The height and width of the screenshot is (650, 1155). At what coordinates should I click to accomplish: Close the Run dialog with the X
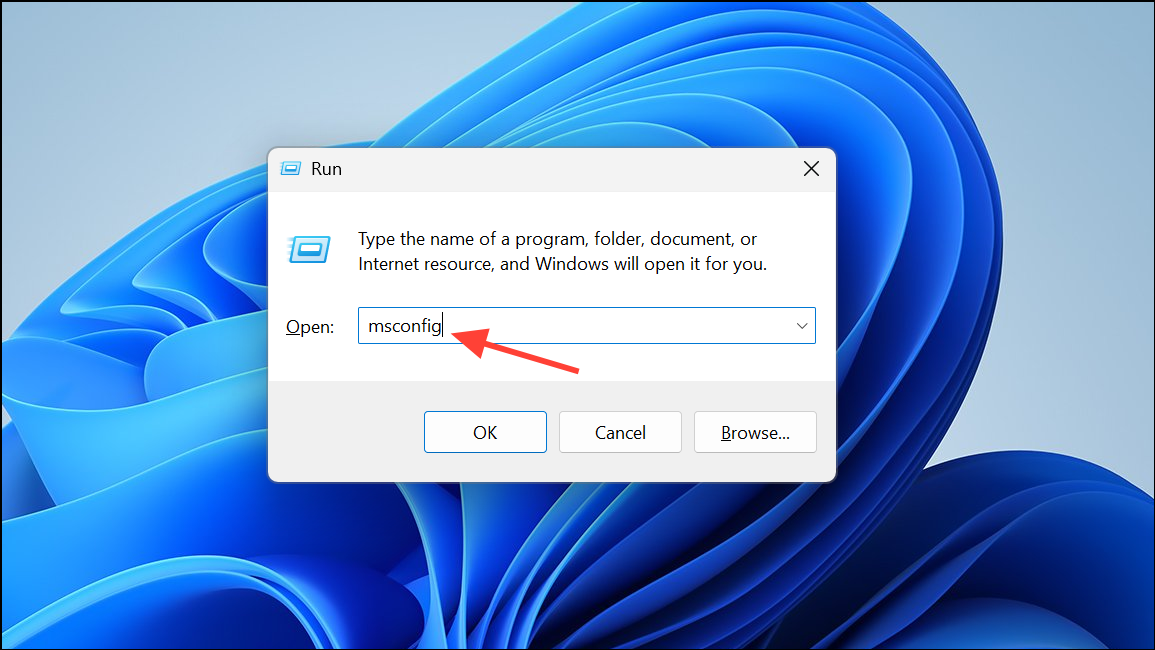pos(811,169)
